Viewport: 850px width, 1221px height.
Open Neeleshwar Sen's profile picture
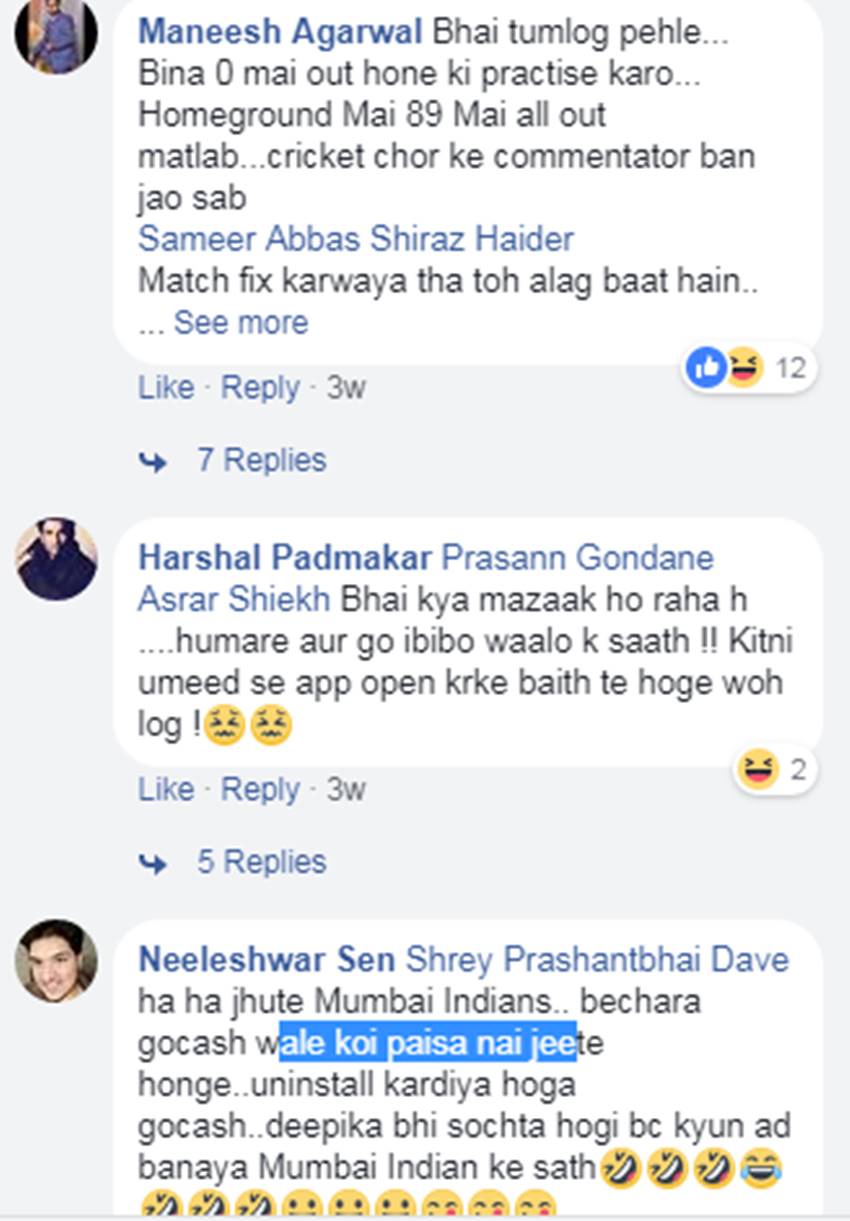(x=56, y=961)
